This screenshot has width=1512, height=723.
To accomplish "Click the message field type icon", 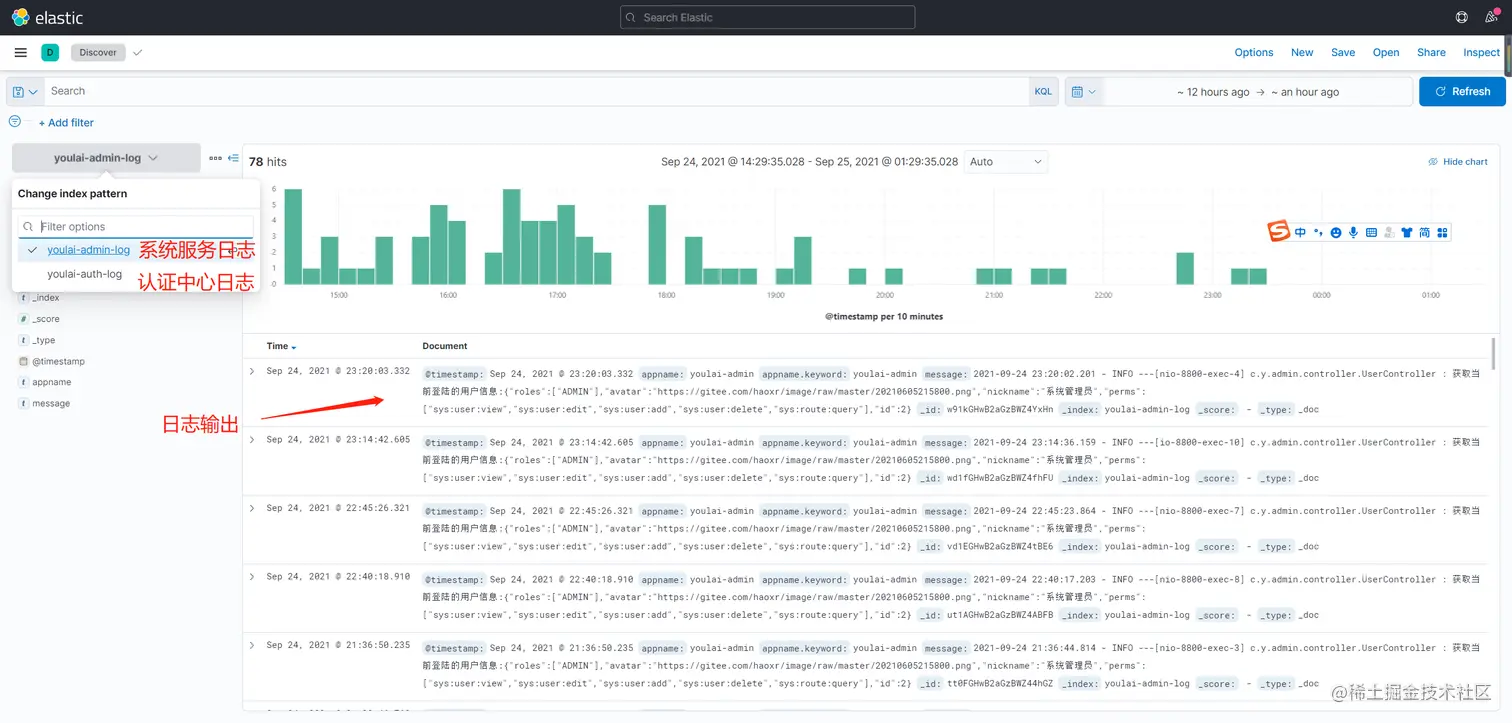I will [23, 403].
